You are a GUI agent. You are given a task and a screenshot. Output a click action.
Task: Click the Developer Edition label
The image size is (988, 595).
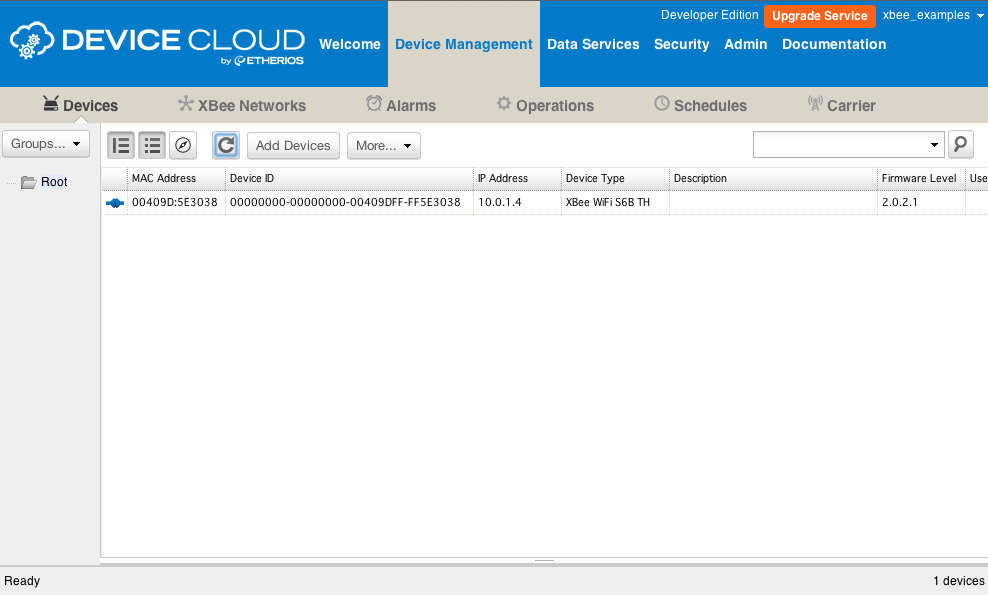click(709, 15)
